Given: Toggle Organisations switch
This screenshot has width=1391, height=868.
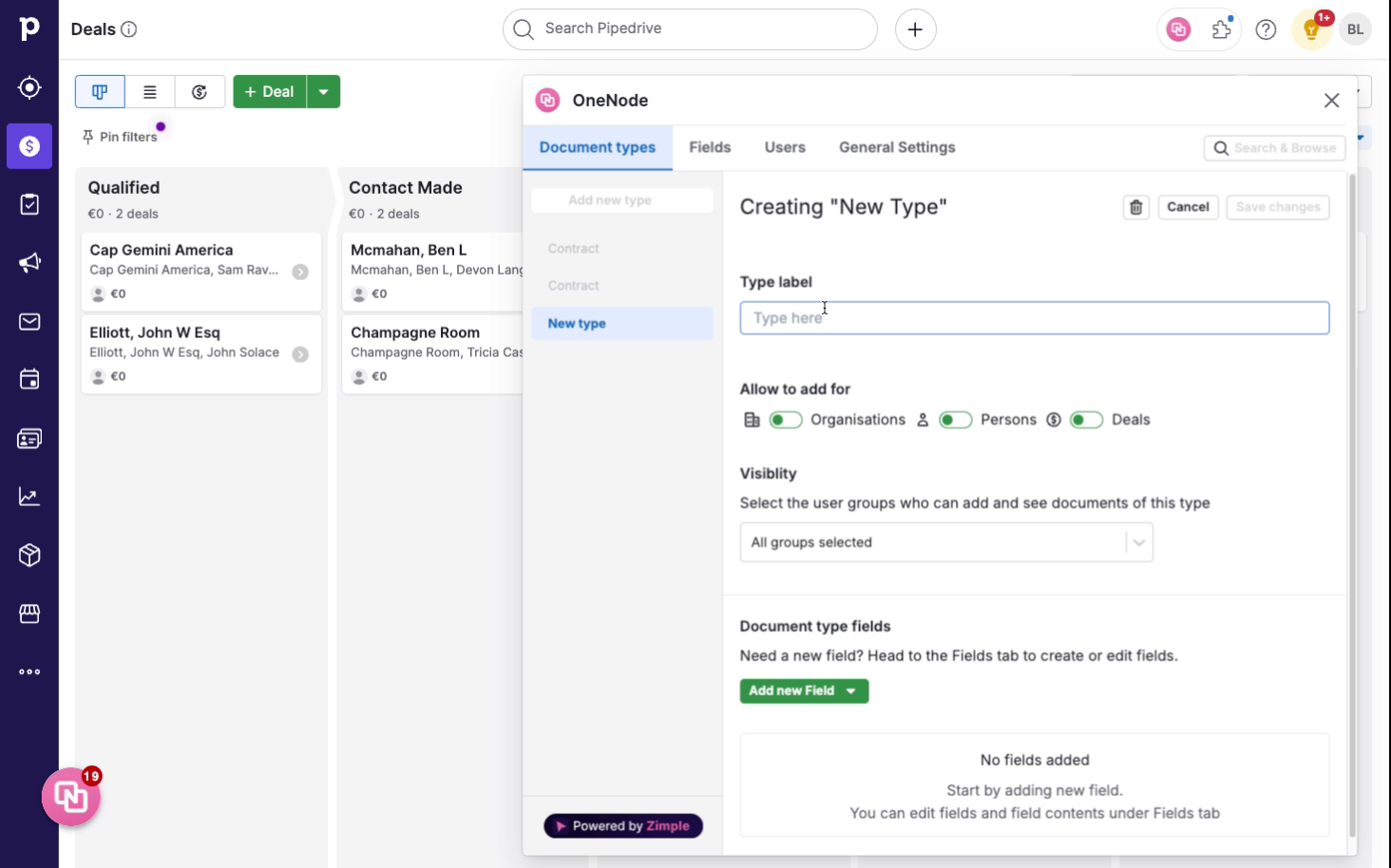Looking at the screenshot, I should tap(785, 420).
